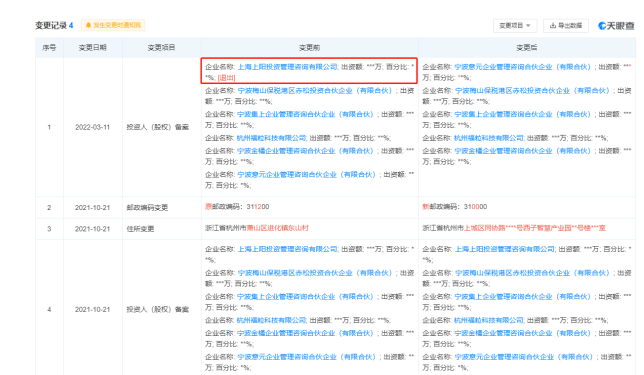Image resolution: width=644 pixels, height=375 pixels.
Task: Open 宁波意元企业管理咨询合伙企业 in record 4 变更前 cell
Action: [x=307, y=357]
